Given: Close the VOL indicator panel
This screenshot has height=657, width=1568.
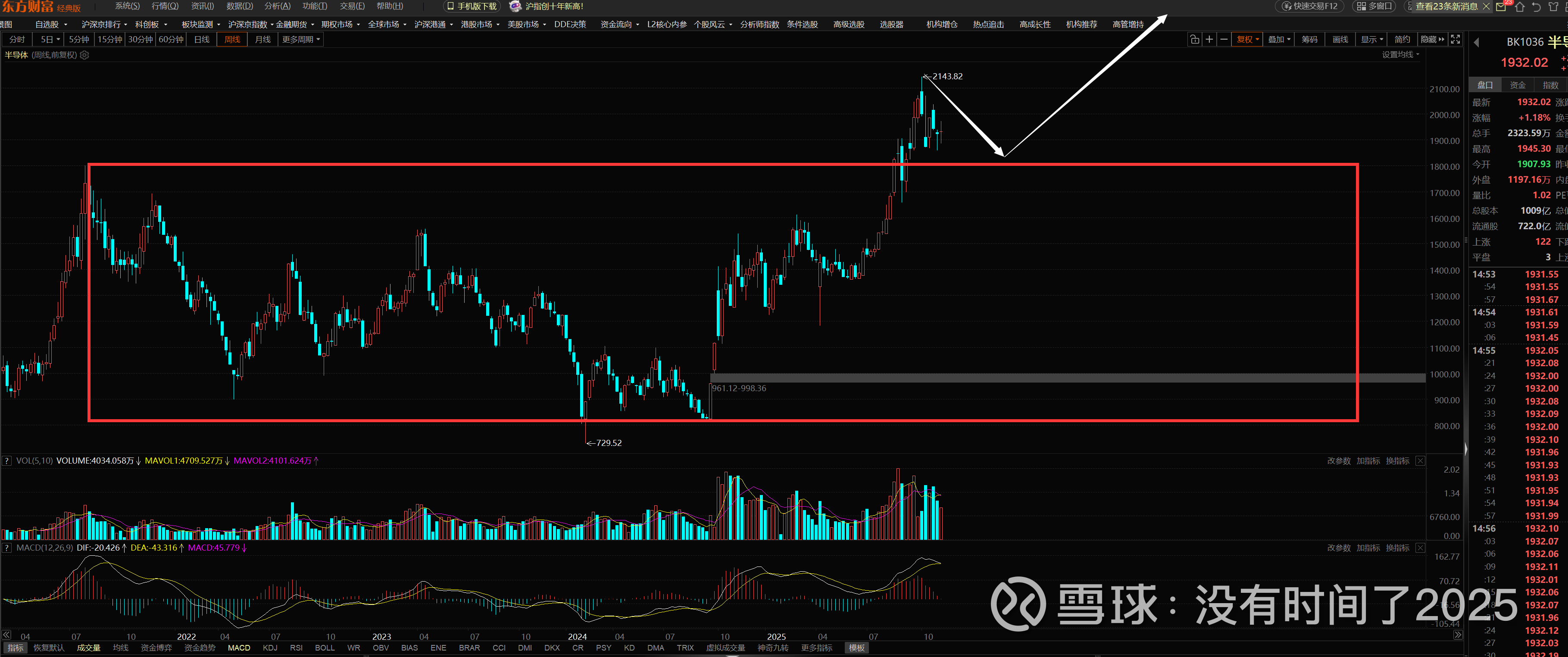Looking at the screenshot, I should (1420, 461).
